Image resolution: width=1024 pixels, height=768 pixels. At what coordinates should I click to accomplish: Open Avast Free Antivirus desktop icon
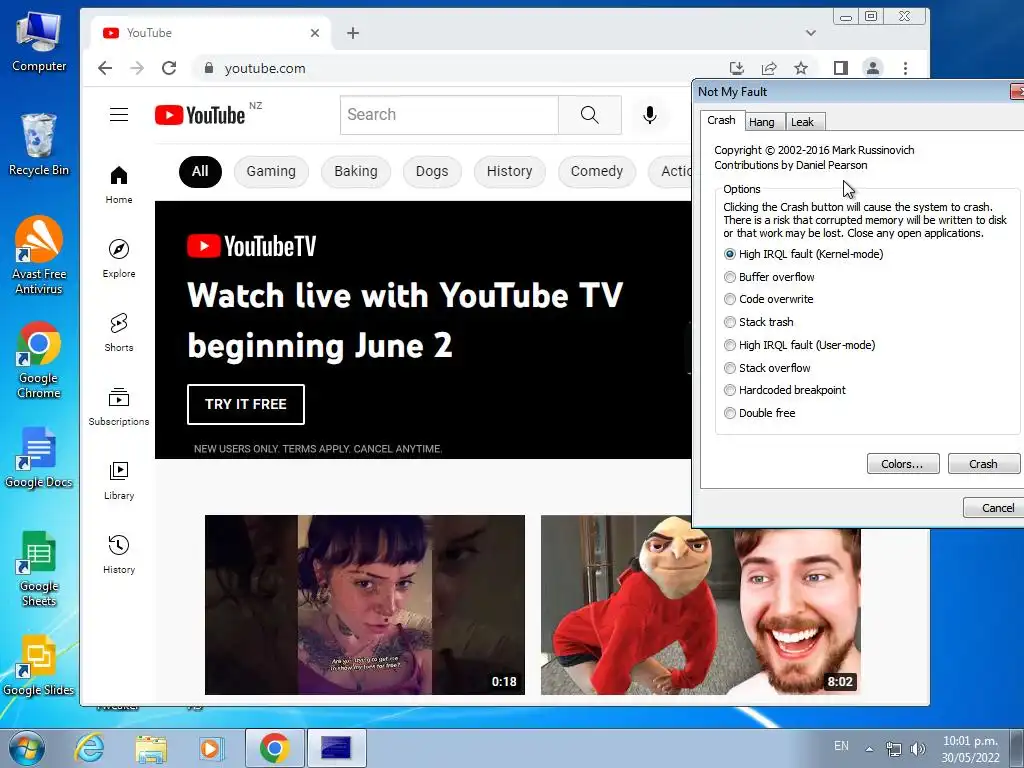pos(39,255)
